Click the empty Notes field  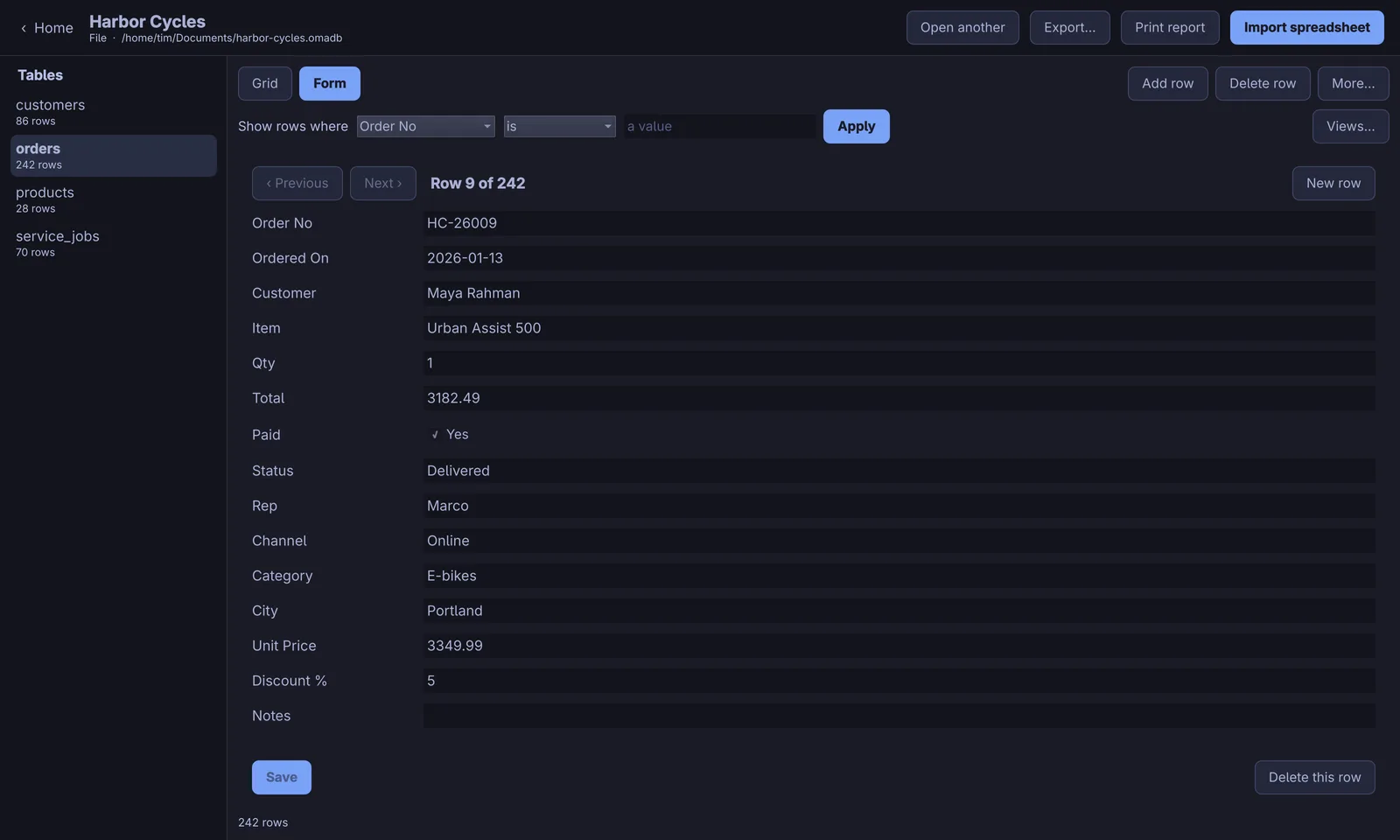click(899, 716)
